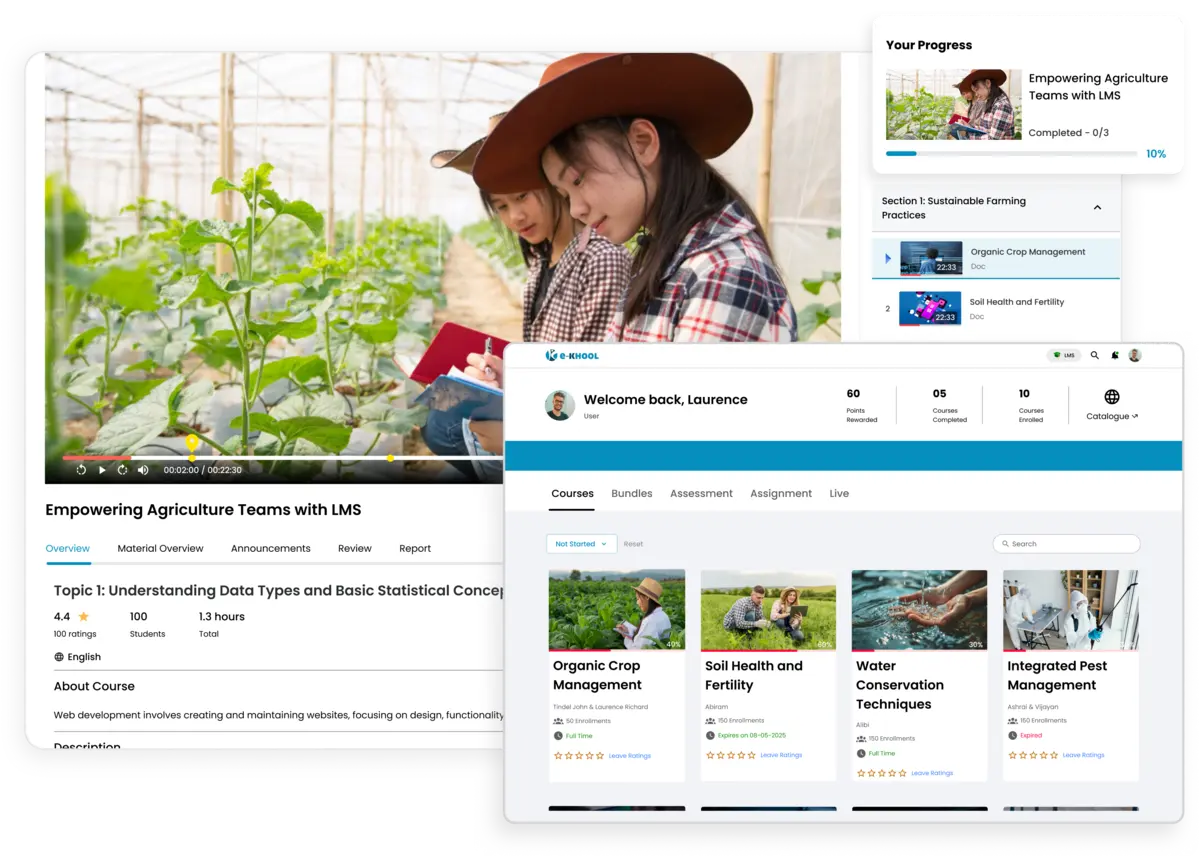Click the LMS graduation cap badge
Screen dimensions: 1200x856
coord(1063,355)
